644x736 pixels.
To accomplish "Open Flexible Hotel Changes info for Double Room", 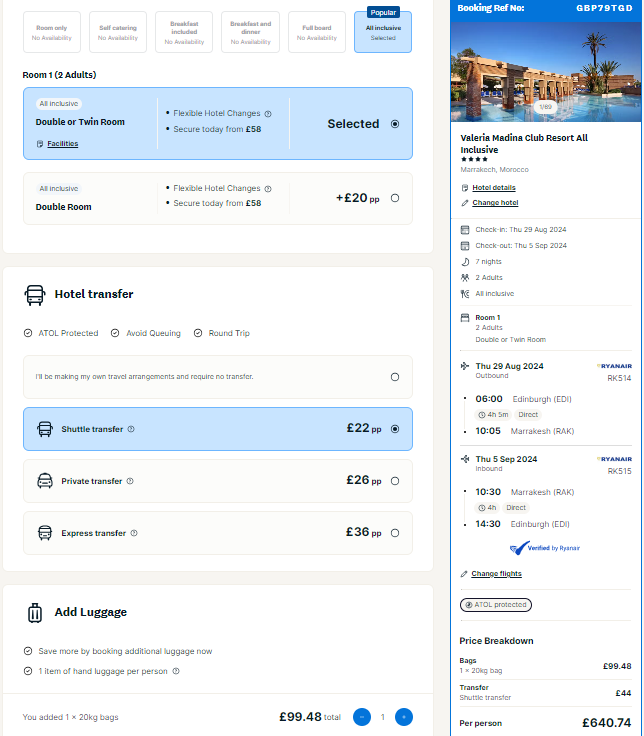I will 268,189.
